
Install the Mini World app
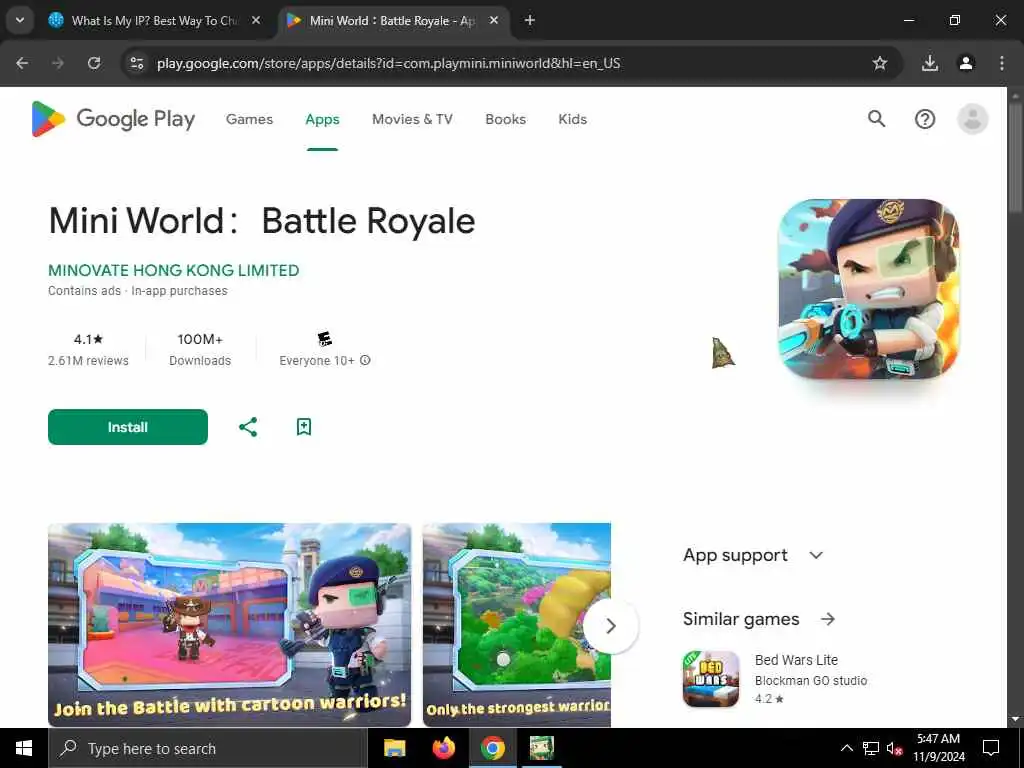point(128,427)
